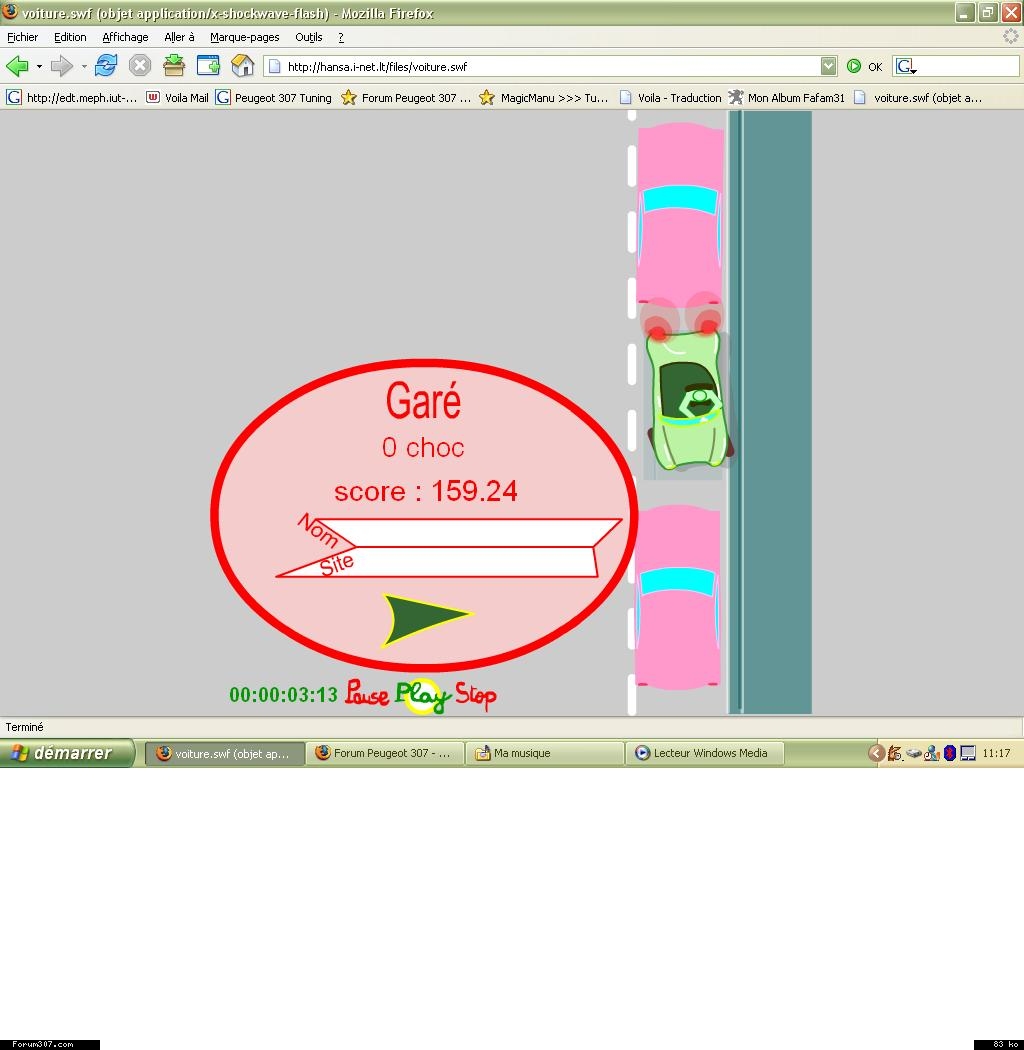Screen dimensions: 1024x1050
Task: Click the green Back arrow button
Action: click(17, 67)
